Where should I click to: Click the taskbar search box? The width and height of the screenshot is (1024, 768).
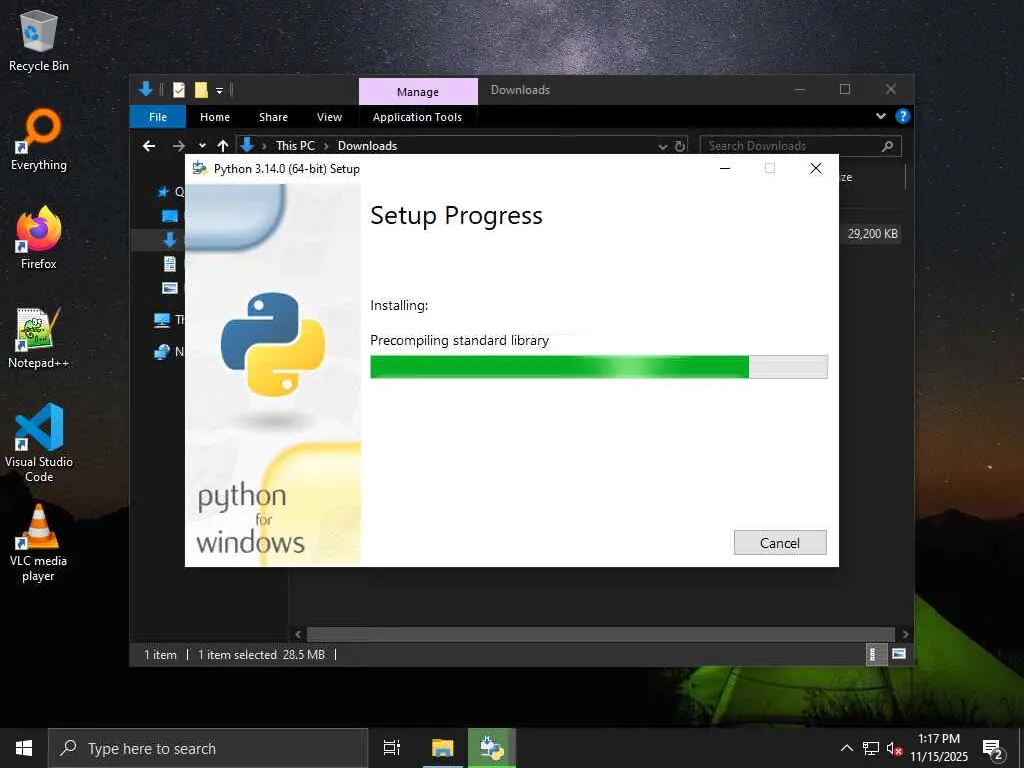click(x=208, y=748)
